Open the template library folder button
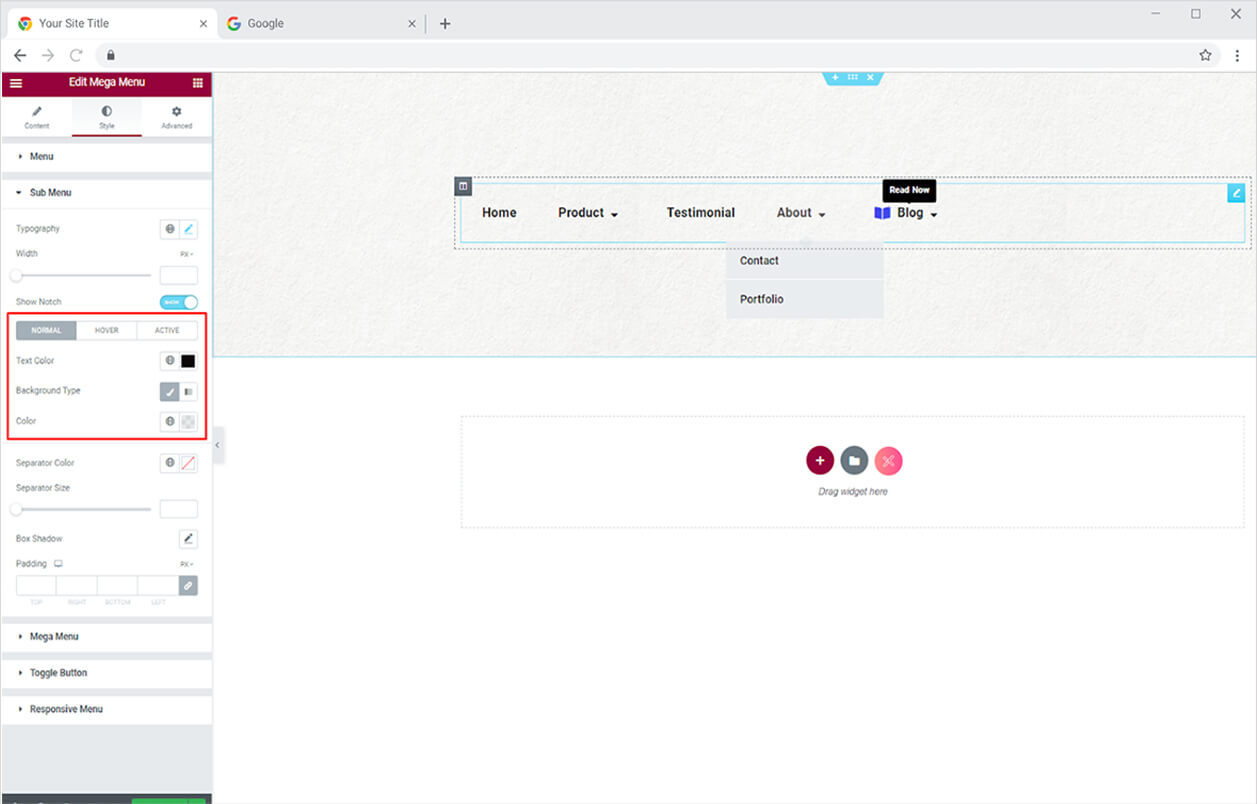1257x804 pixels. [x=854, y=460]
